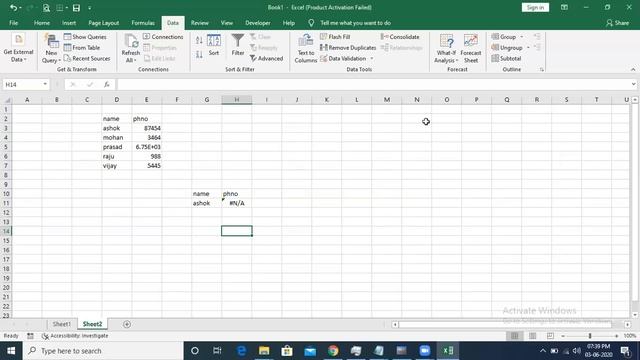This screenshot has width=640, height=360.
Task: Expand Ungroup dropdown arrow
Action: tap(528, 48)
